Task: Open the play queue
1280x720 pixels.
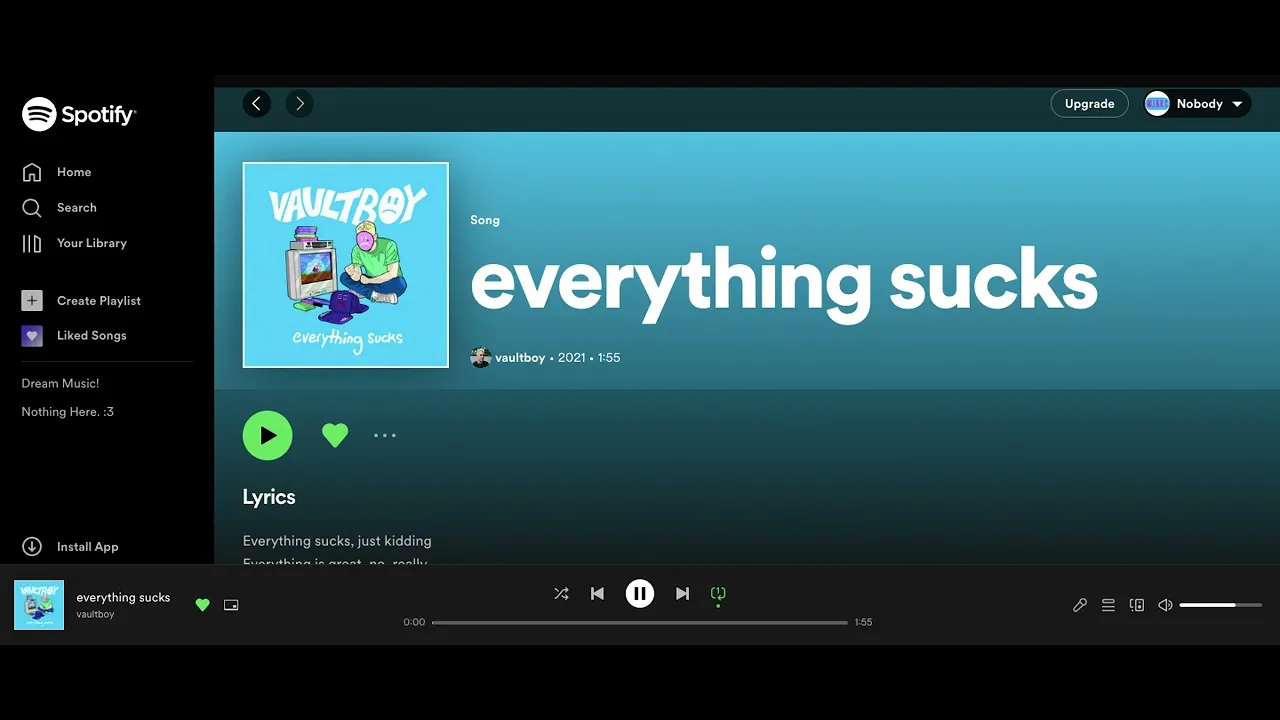Action: 1108,605
